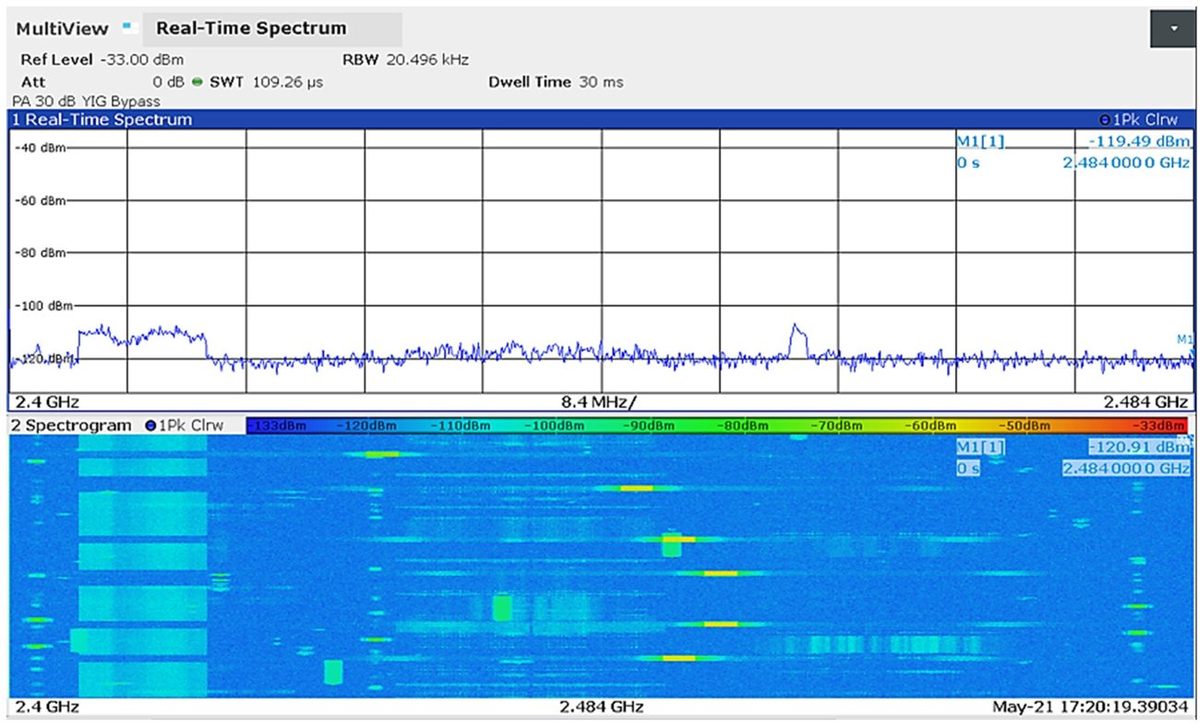Open the MultiView tab

[62, 29]
